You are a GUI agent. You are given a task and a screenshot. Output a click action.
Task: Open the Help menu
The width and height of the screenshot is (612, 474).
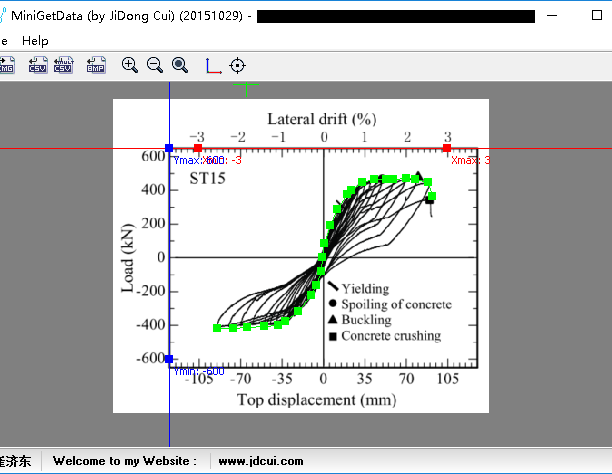(x=35, y=40)
